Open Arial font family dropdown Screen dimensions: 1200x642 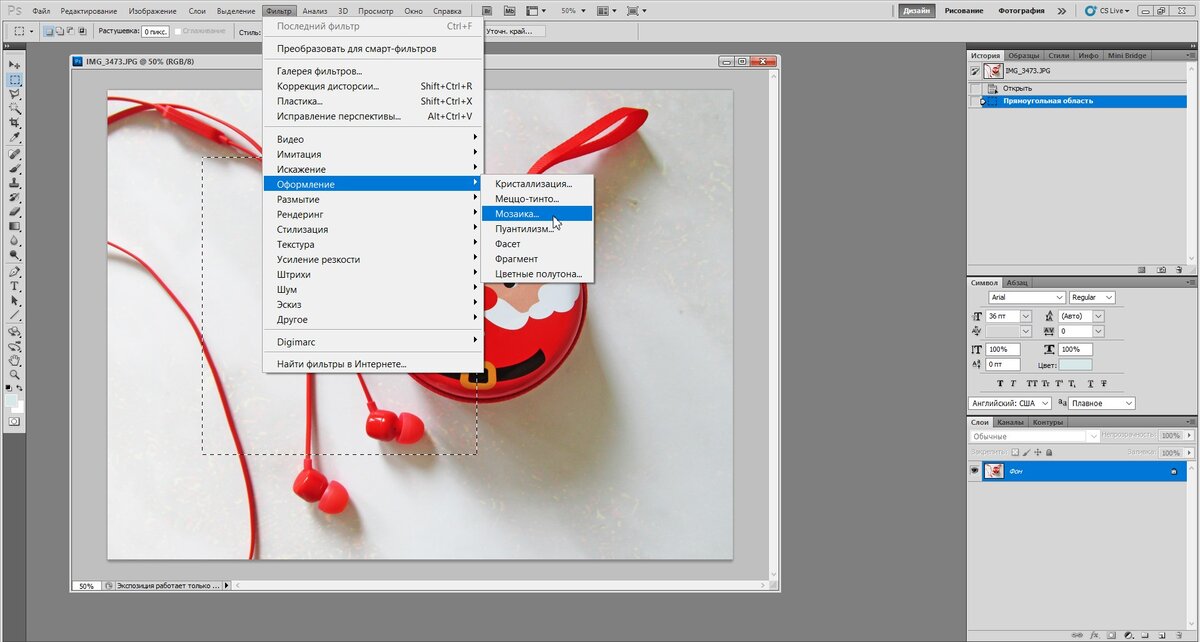coord(1027,297)
